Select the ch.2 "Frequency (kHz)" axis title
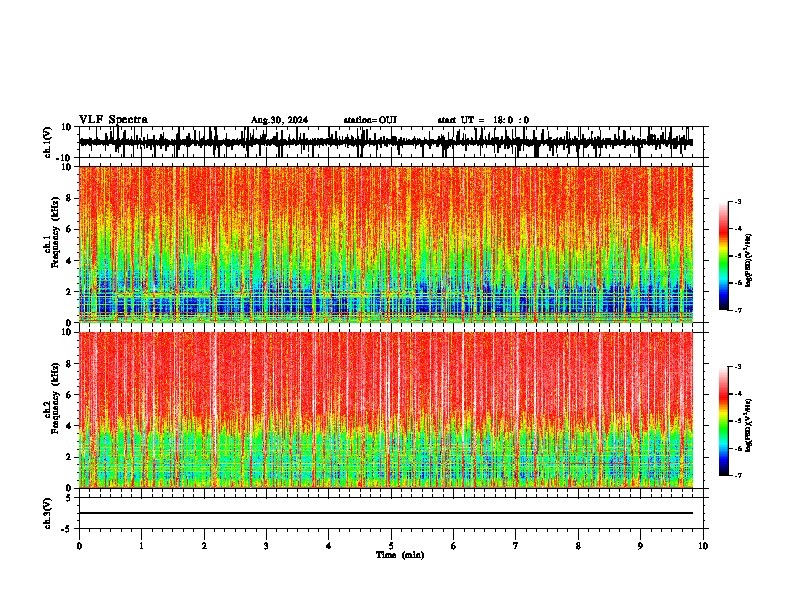Image resolution: width=792 pixels, height=612 pixels. pos(56,398)
